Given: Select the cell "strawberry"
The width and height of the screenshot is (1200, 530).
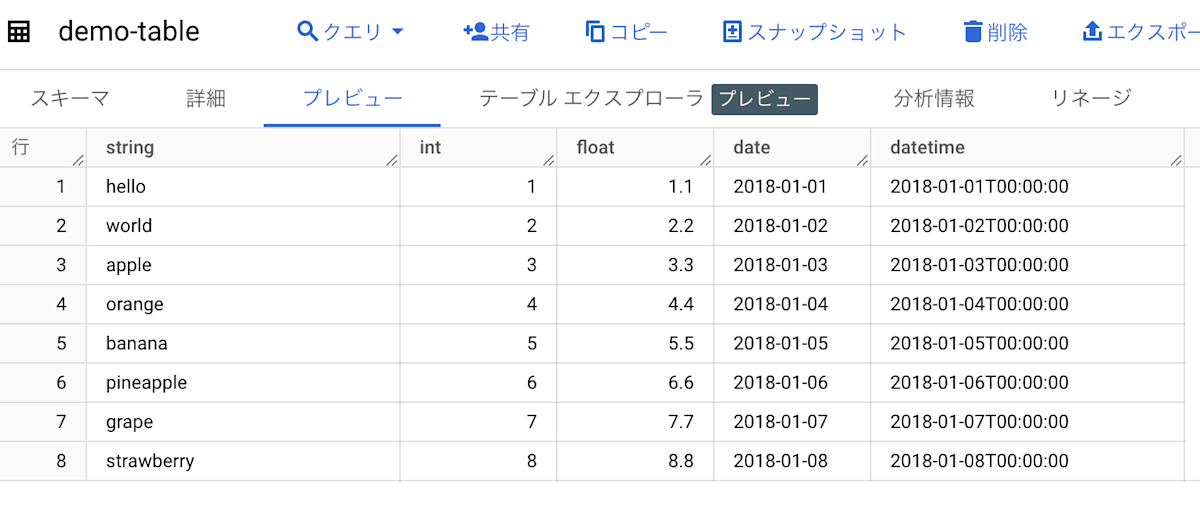Looking at the screenshot, I should (x=243, y=461).
